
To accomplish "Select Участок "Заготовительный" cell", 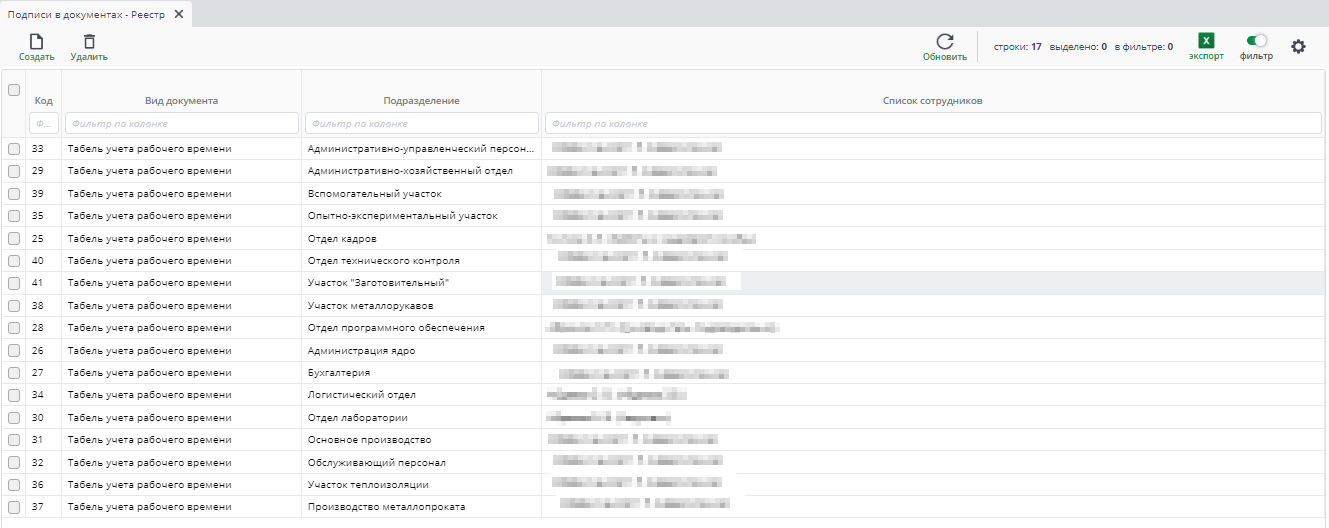I will click(x=422, y=283).
